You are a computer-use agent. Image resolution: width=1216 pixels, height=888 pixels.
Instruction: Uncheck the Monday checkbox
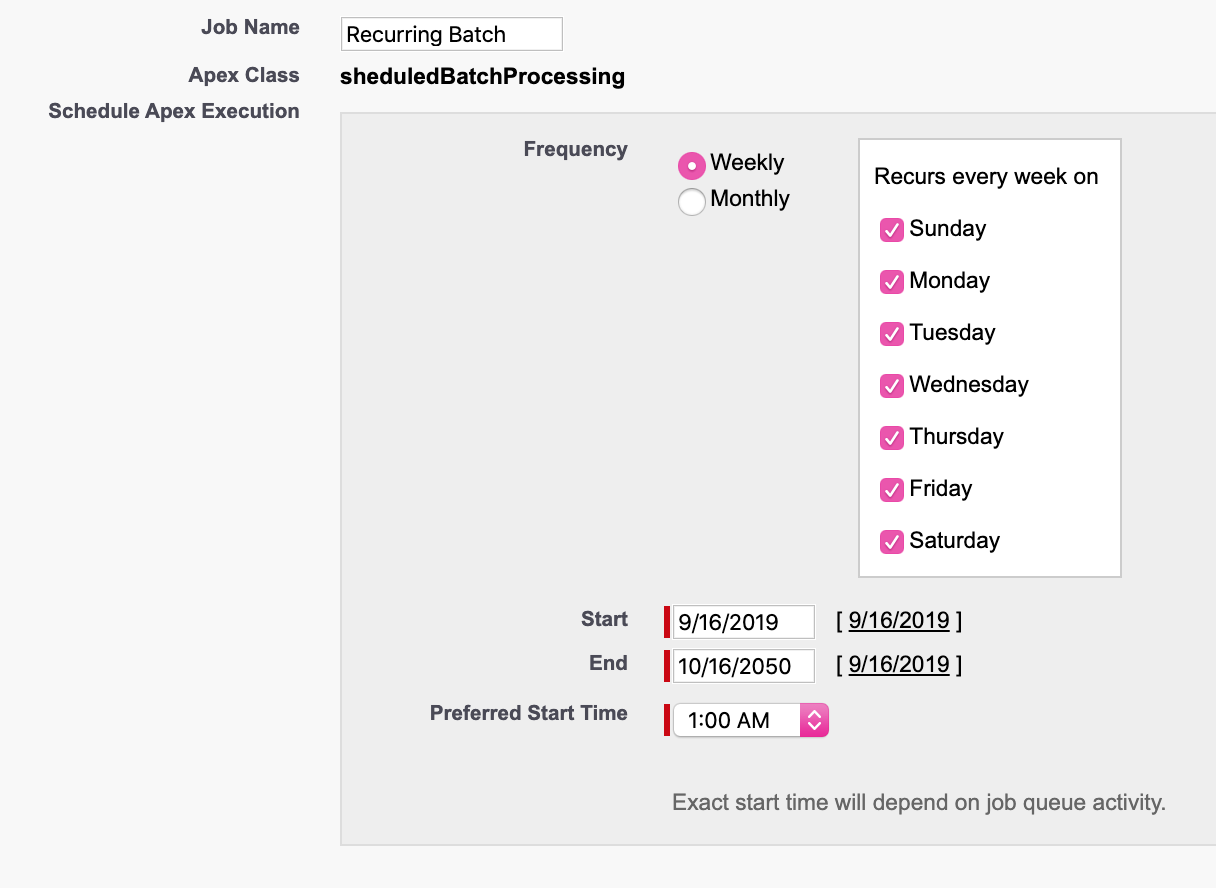tap(892, 281)
